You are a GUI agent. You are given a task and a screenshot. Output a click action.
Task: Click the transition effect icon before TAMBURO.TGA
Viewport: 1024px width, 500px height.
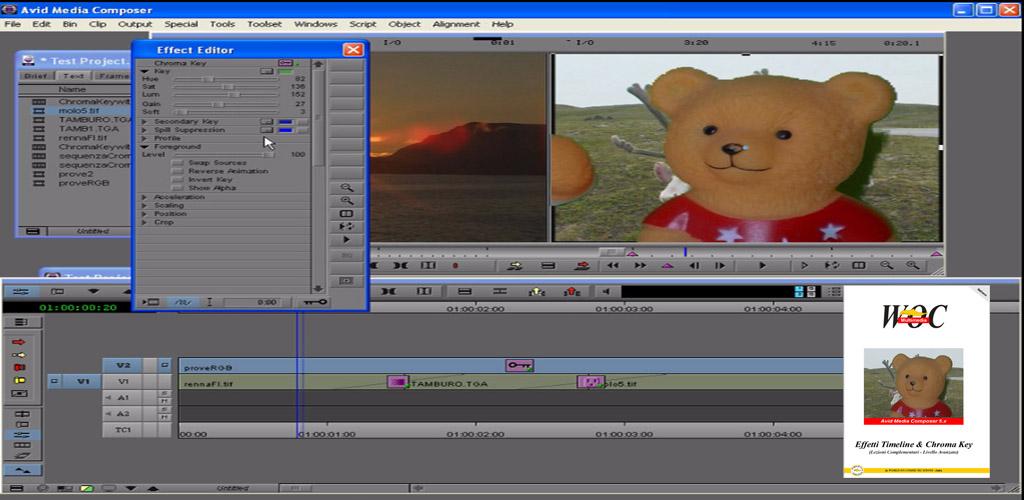[x=397, y=382]
